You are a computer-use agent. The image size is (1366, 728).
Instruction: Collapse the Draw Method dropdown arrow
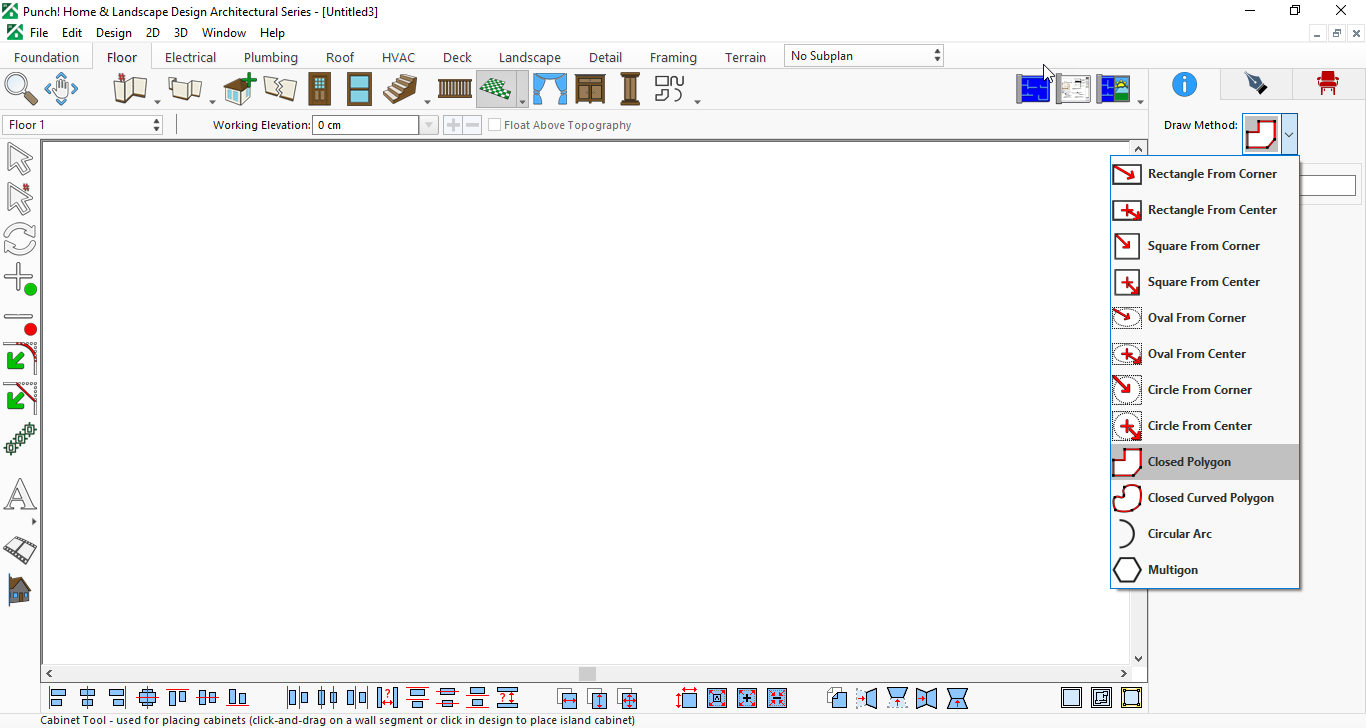tap(1290, 134)
